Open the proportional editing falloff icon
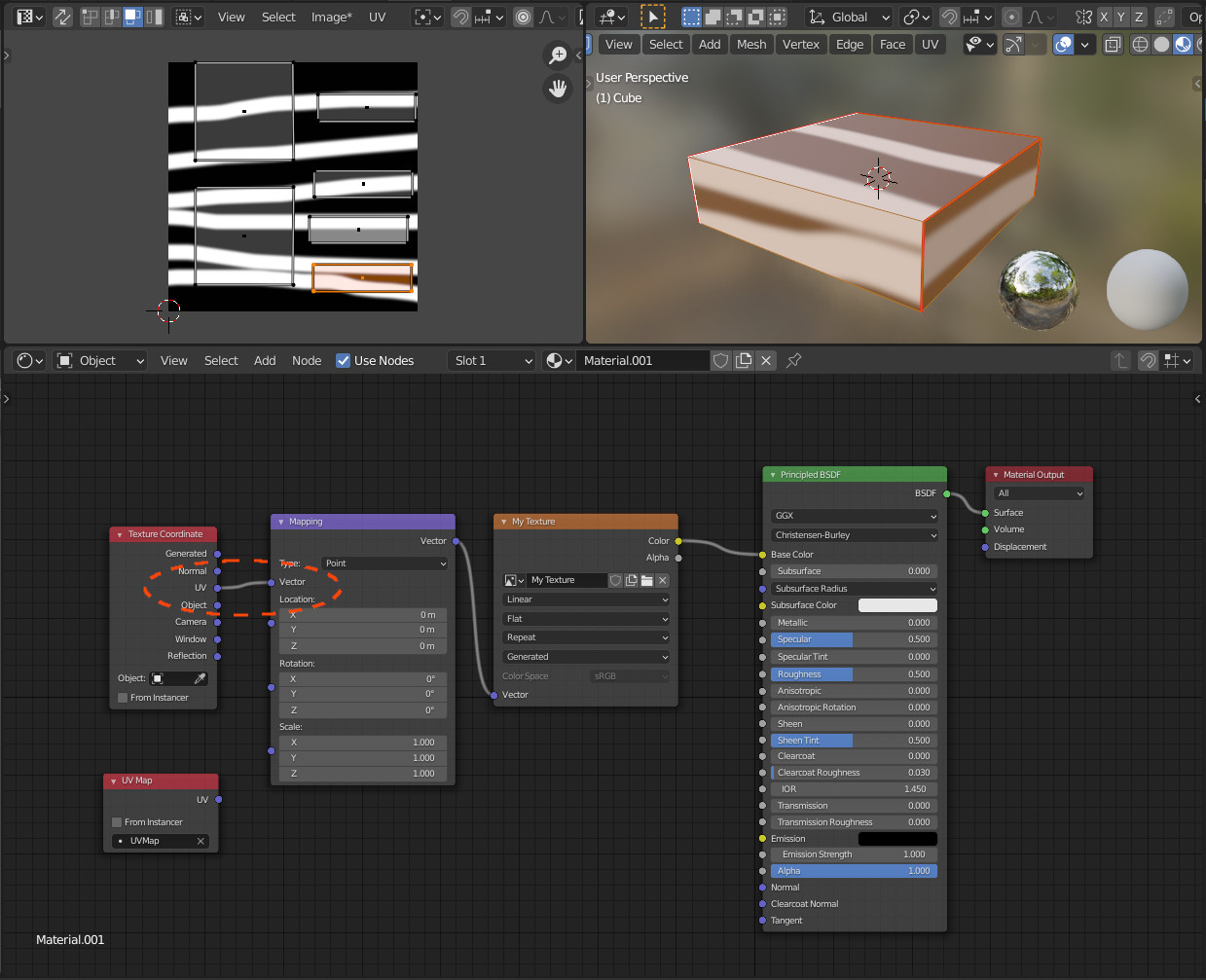This screenshot has width=1206, height=980. (1036, 17)
